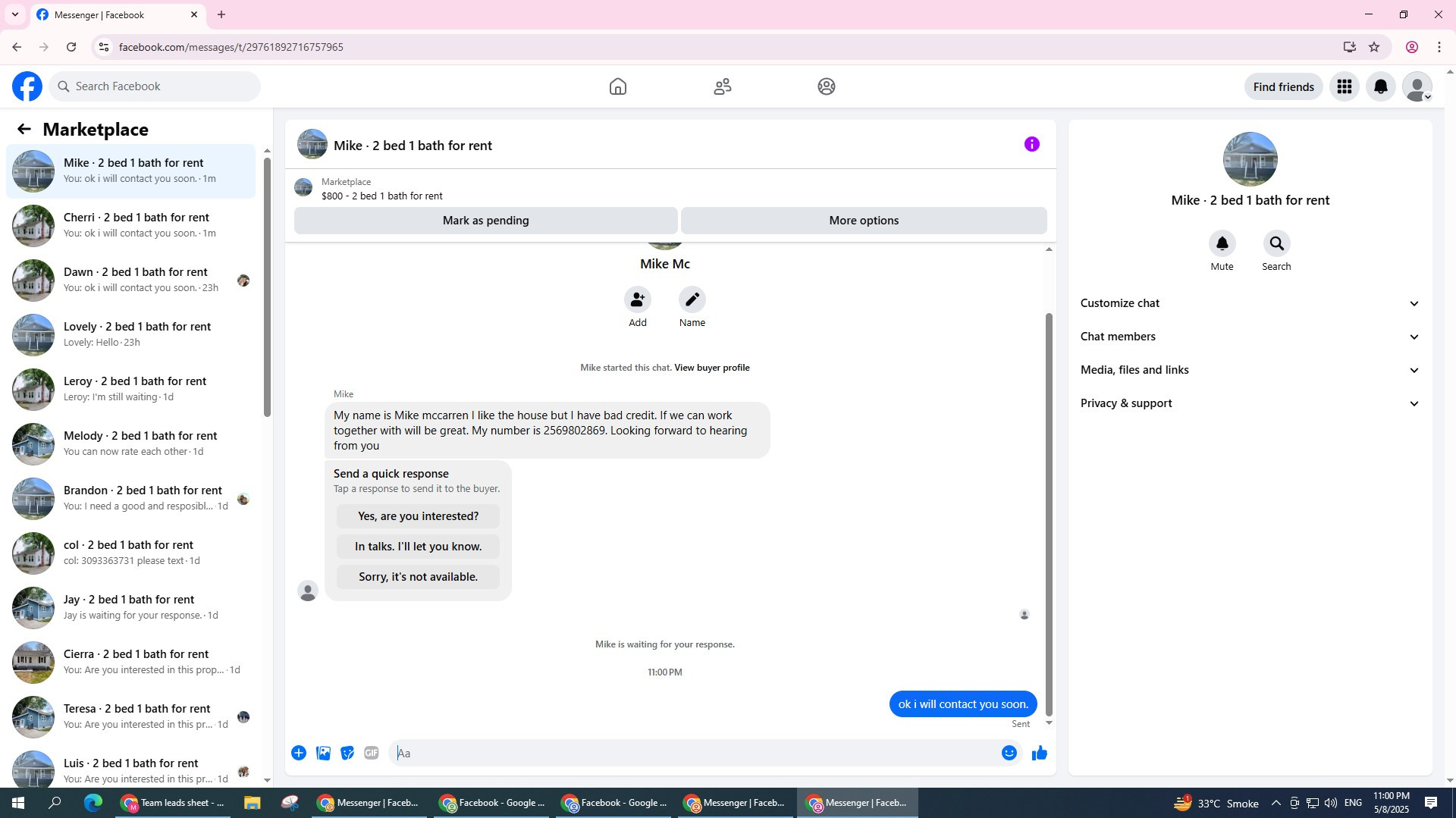The height and width of the screenshot is (818, 1456).
Task: Switch to Team leads sheet taskbar window
Action: tap(174, 803)
